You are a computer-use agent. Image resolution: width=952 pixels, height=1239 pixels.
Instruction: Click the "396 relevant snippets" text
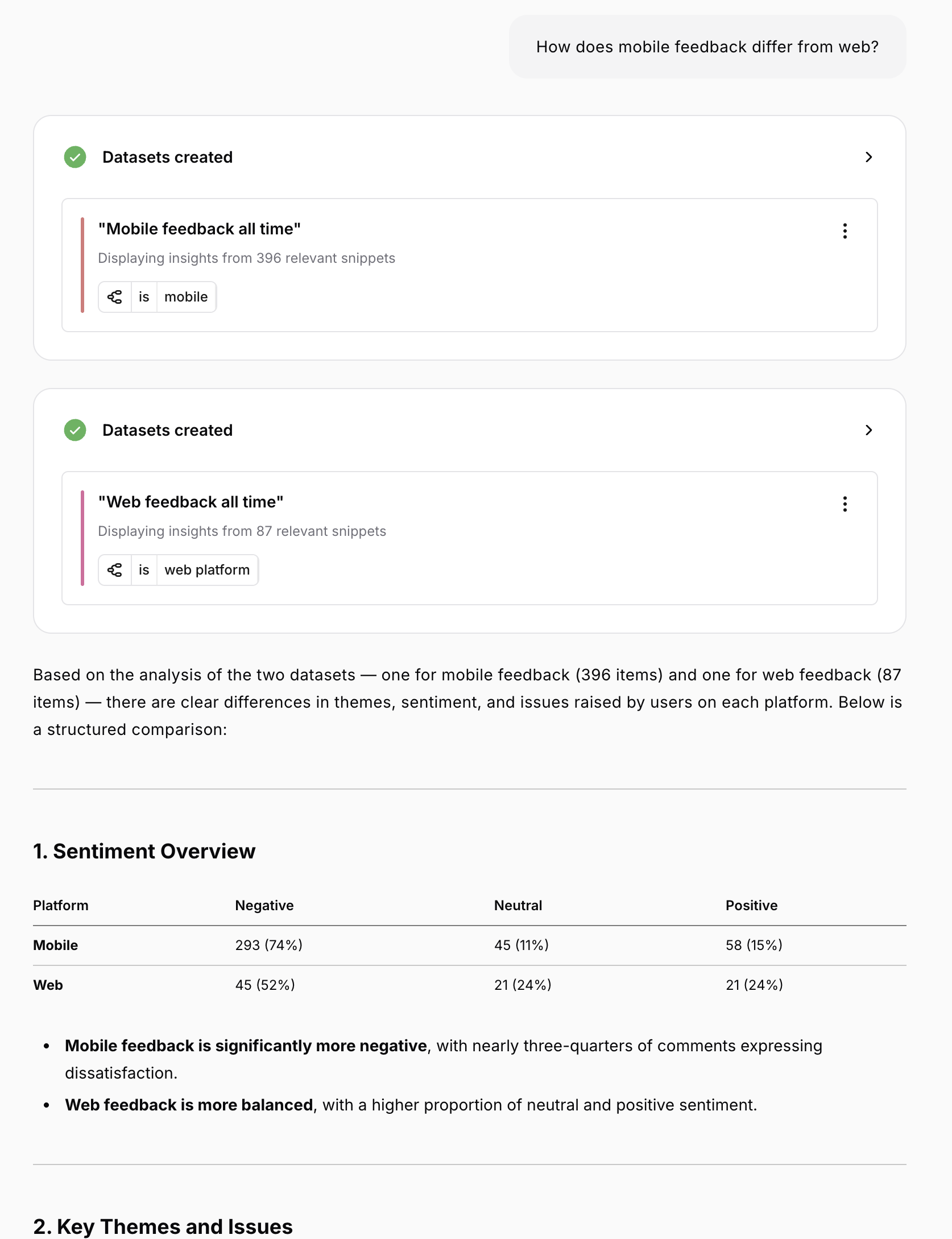(x=246, y=258)
